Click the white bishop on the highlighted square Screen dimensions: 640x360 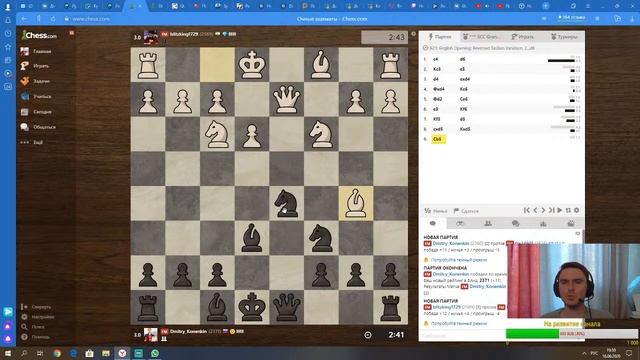point(356,203)
